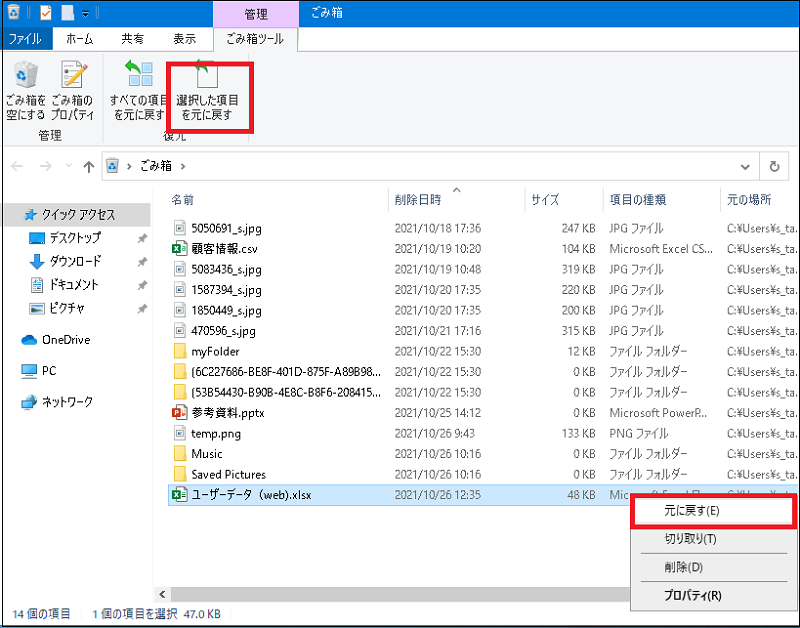Choose プロパティ(R) in context menu
800x628 pixels.
point(713,595)
